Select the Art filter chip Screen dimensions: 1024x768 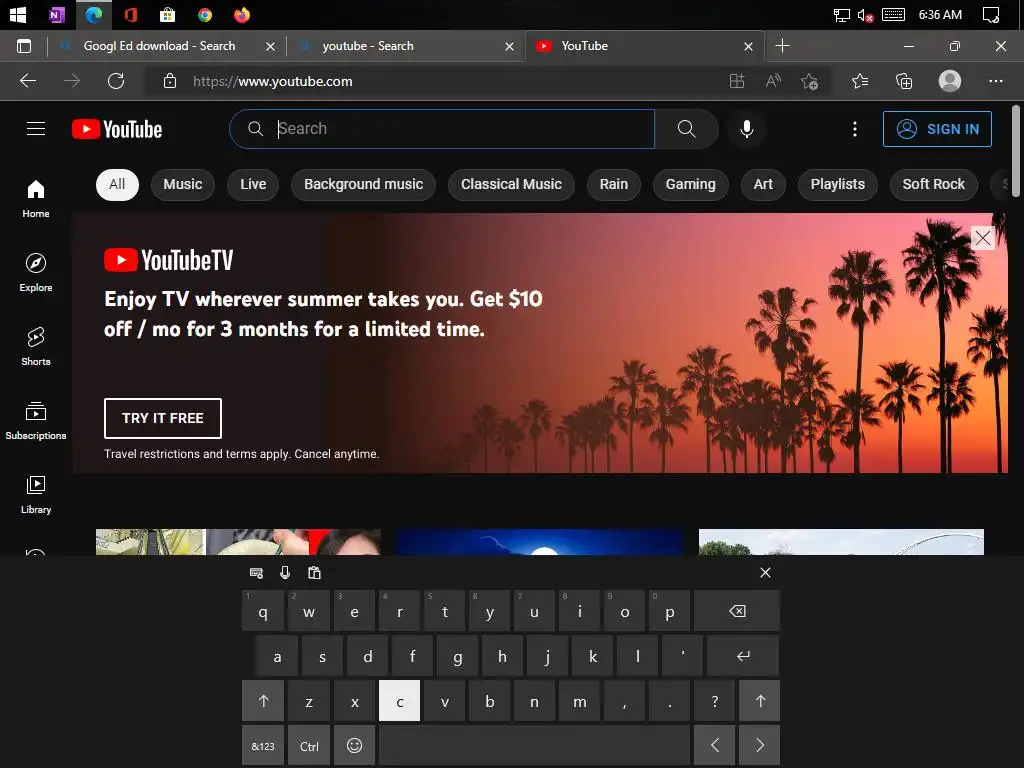(x=763, y=184)
